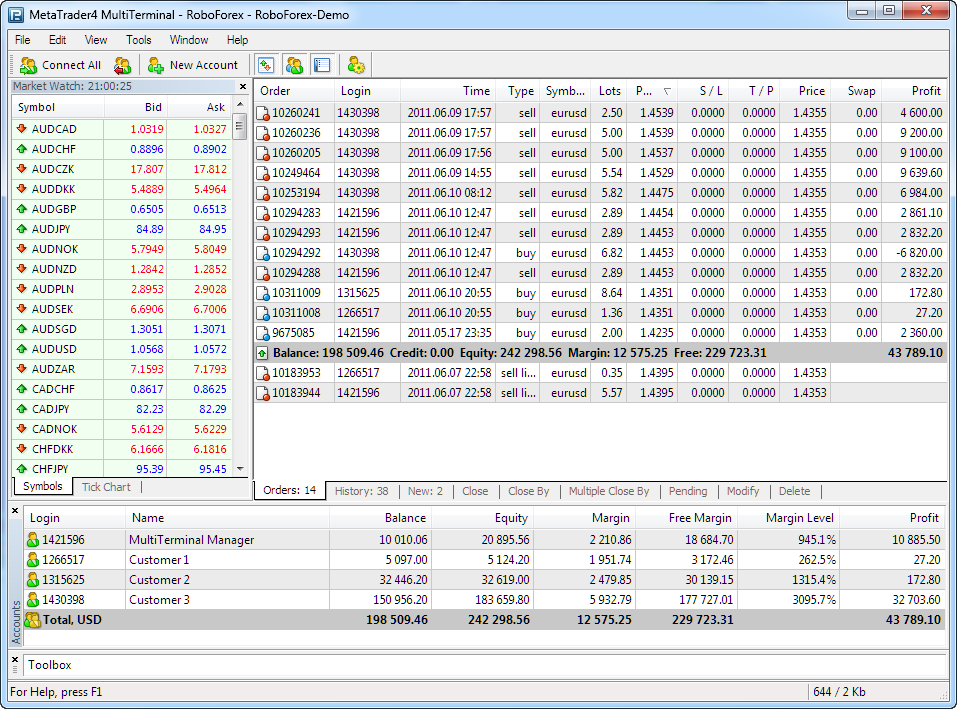This screenshot has height=709, width=957.
Task: Click the MultiTerminal Manager account icon
Action: (x=33, y=540)
